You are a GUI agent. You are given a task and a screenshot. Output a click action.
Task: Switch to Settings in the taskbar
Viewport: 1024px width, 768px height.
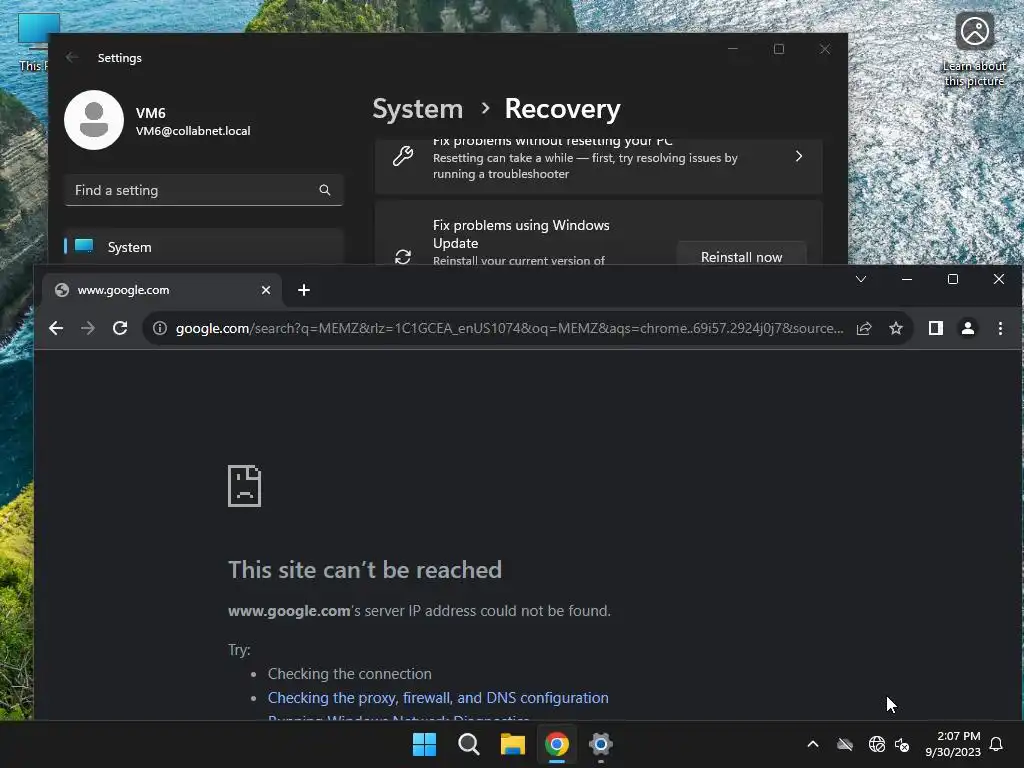pyautogui.click(x=601, y=744)
